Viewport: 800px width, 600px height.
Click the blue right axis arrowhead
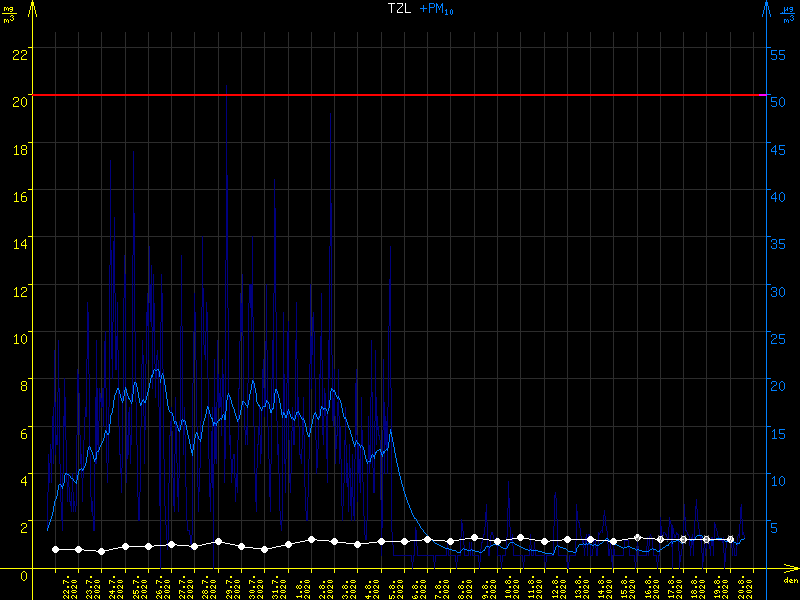pos(766,8)
